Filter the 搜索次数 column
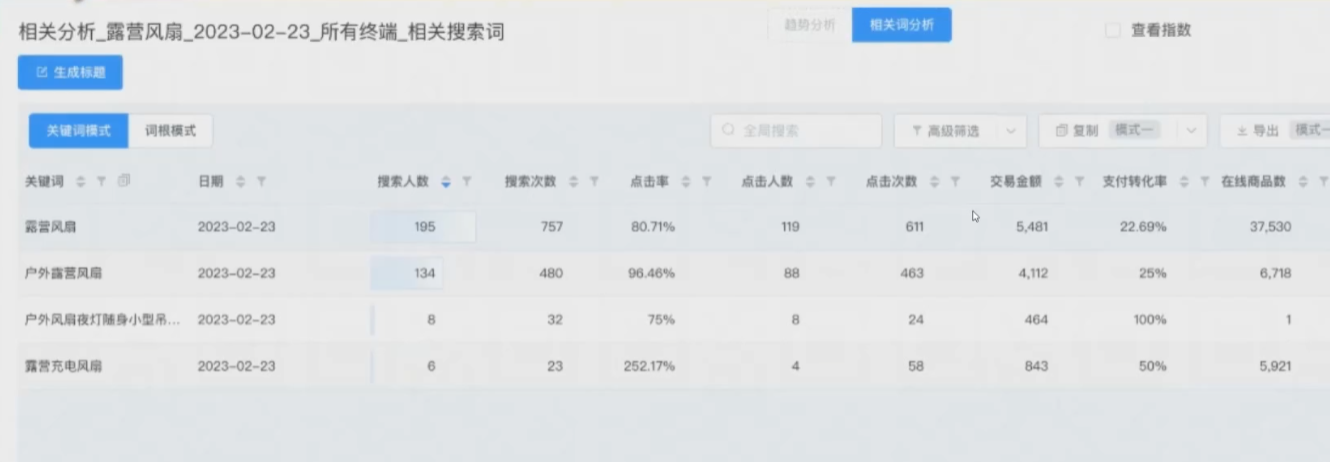 594,181
